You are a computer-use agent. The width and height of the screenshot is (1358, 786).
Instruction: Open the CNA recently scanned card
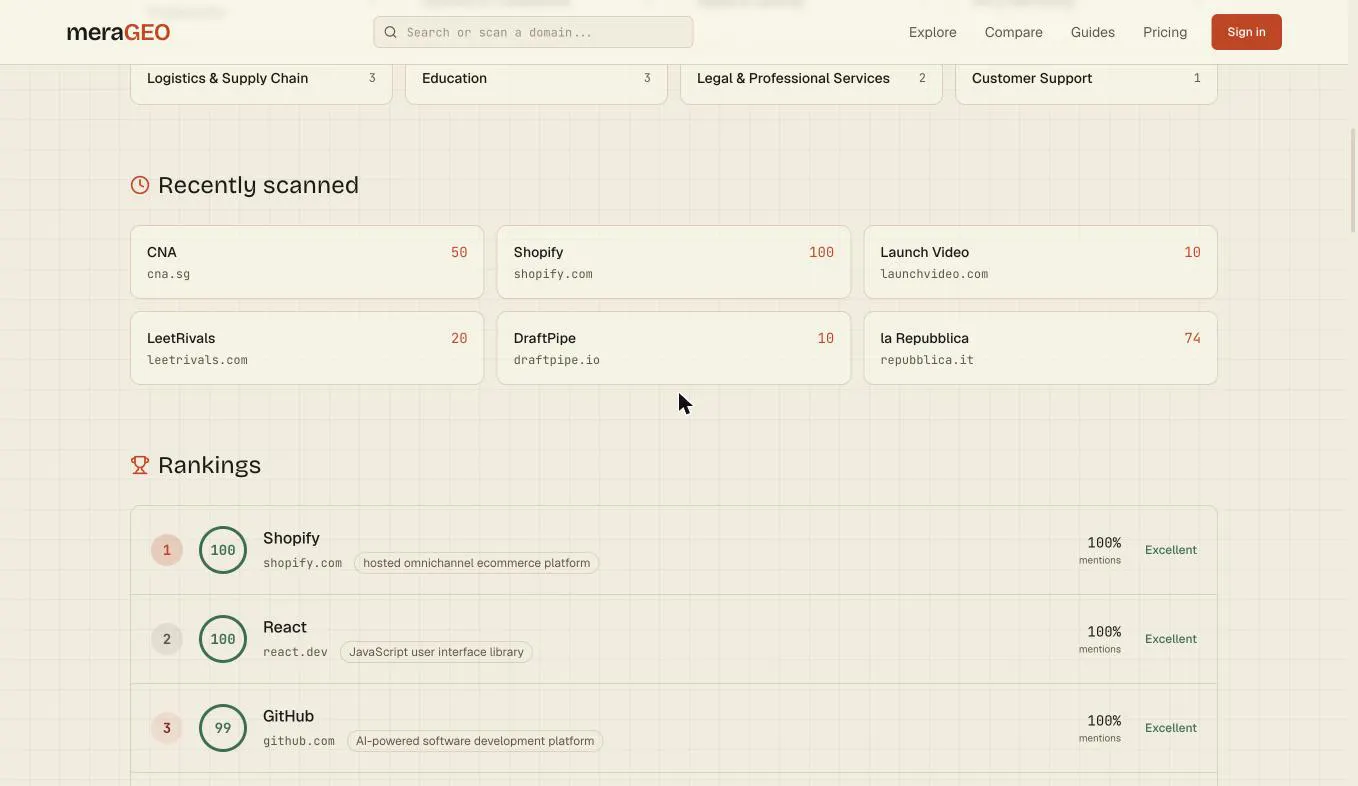tap(307, 262)
